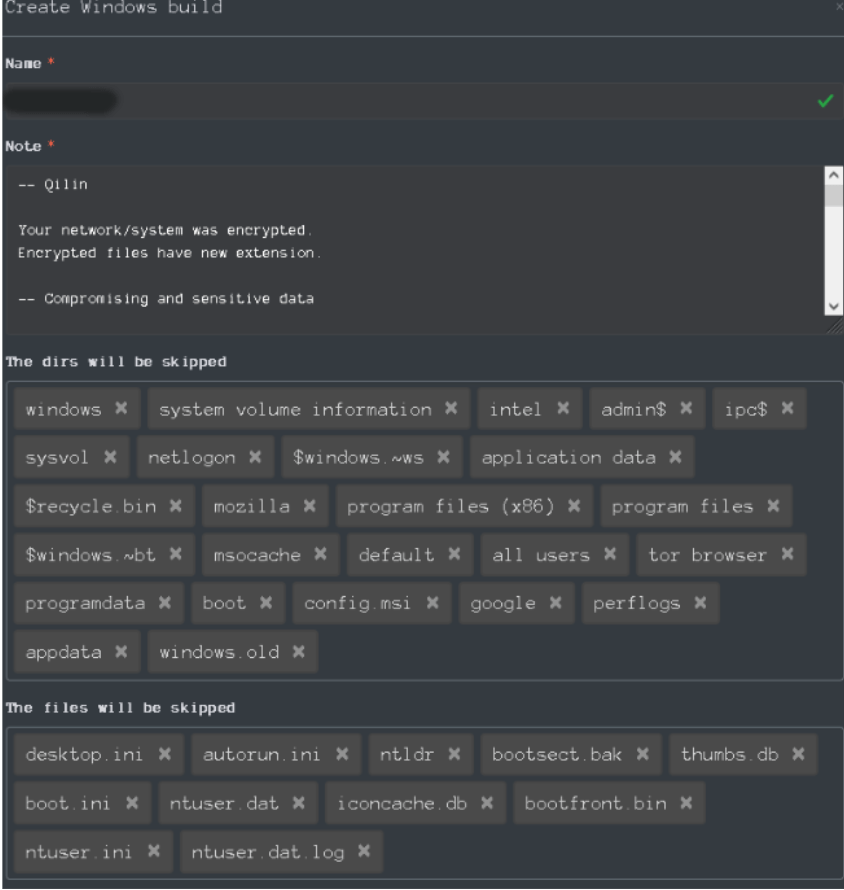Click the Note scrollbar up arrow
Screen dimensions: 844x890
tap(835, 175)
